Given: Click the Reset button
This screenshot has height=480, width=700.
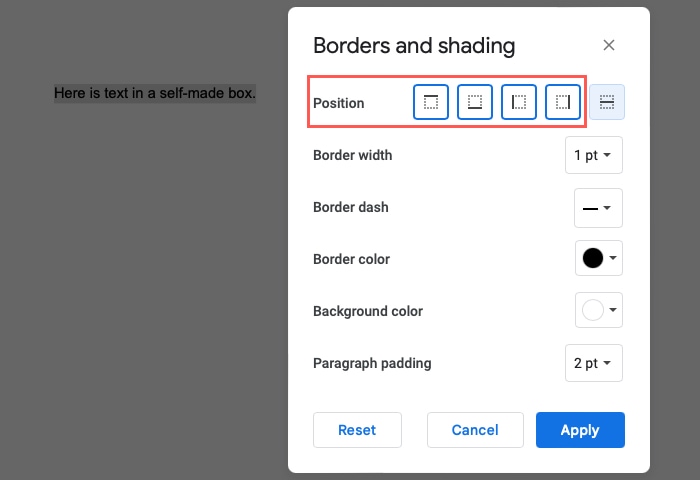Looking at the screenshot, I should pos(357,430).
